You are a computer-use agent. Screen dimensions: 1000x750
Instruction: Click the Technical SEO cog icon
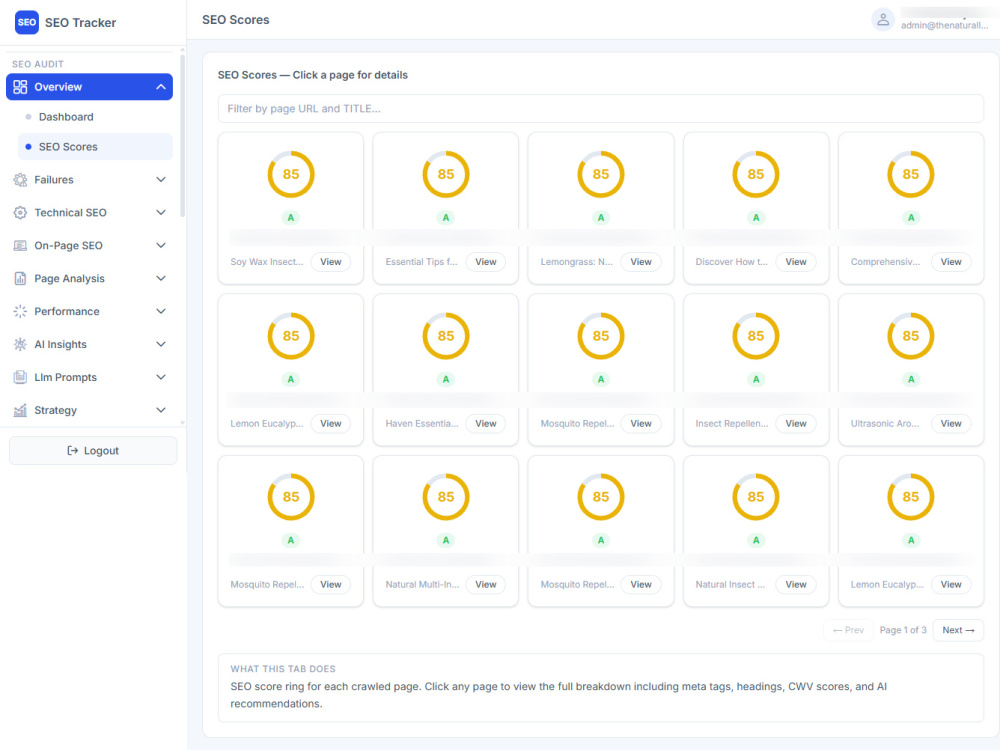coord(20,212)
